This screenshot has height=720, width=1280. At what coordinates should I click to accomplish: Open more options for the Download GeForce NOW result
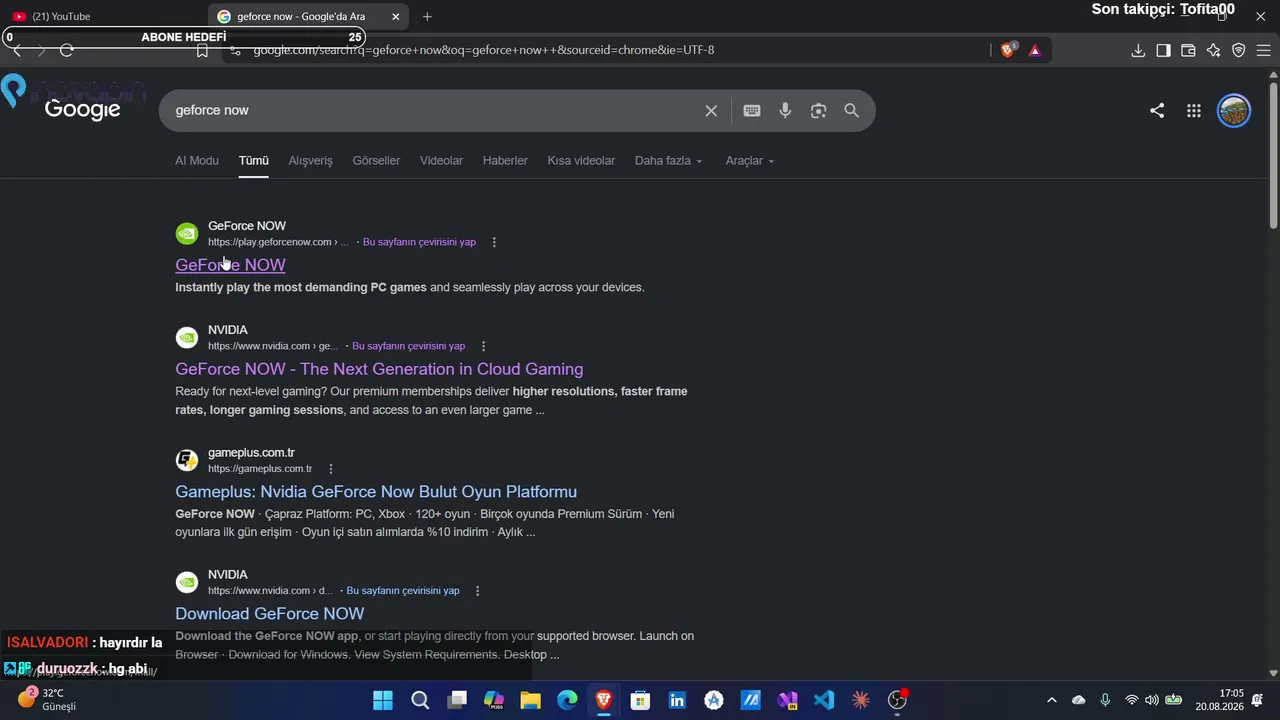477,591
